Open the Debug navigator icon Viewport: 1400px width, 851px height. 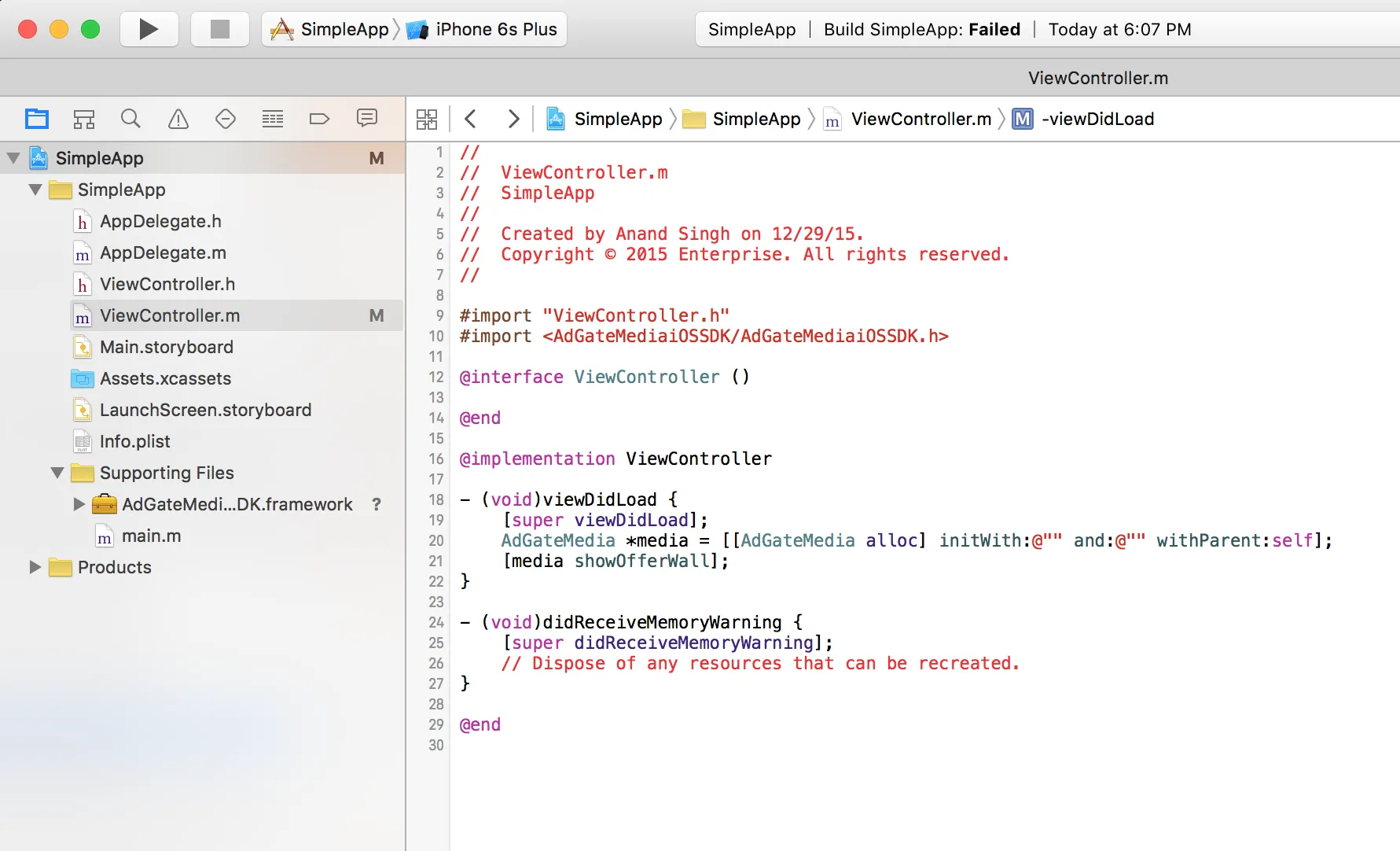tap(273, 119)
